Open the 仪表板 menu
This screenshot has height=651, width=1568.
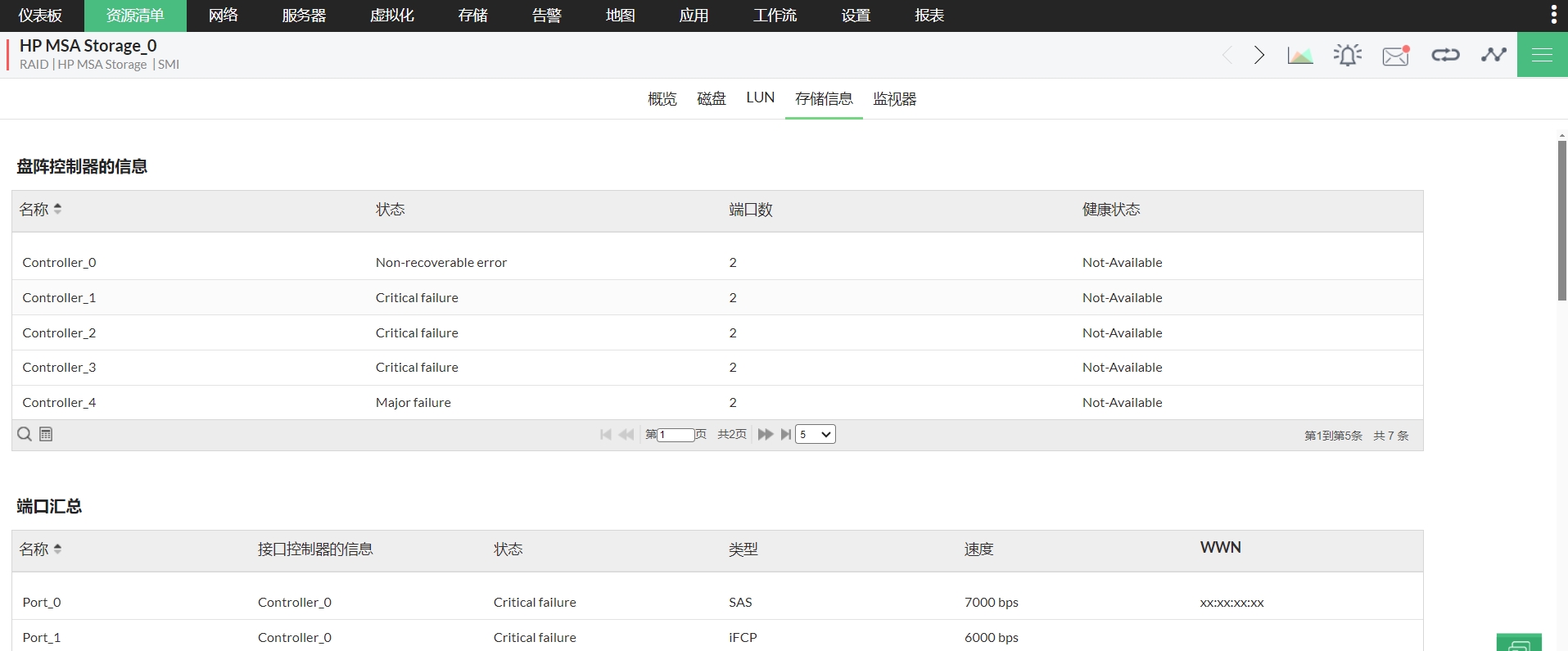pyautogui.click(x=40, y=16)
